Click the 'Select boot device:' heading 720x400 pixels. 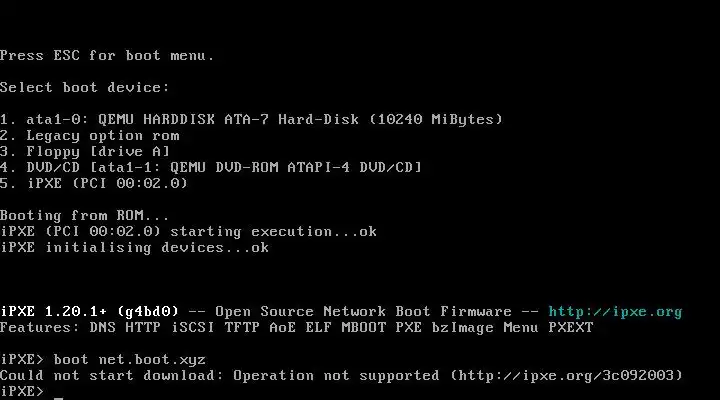point(84,87)
